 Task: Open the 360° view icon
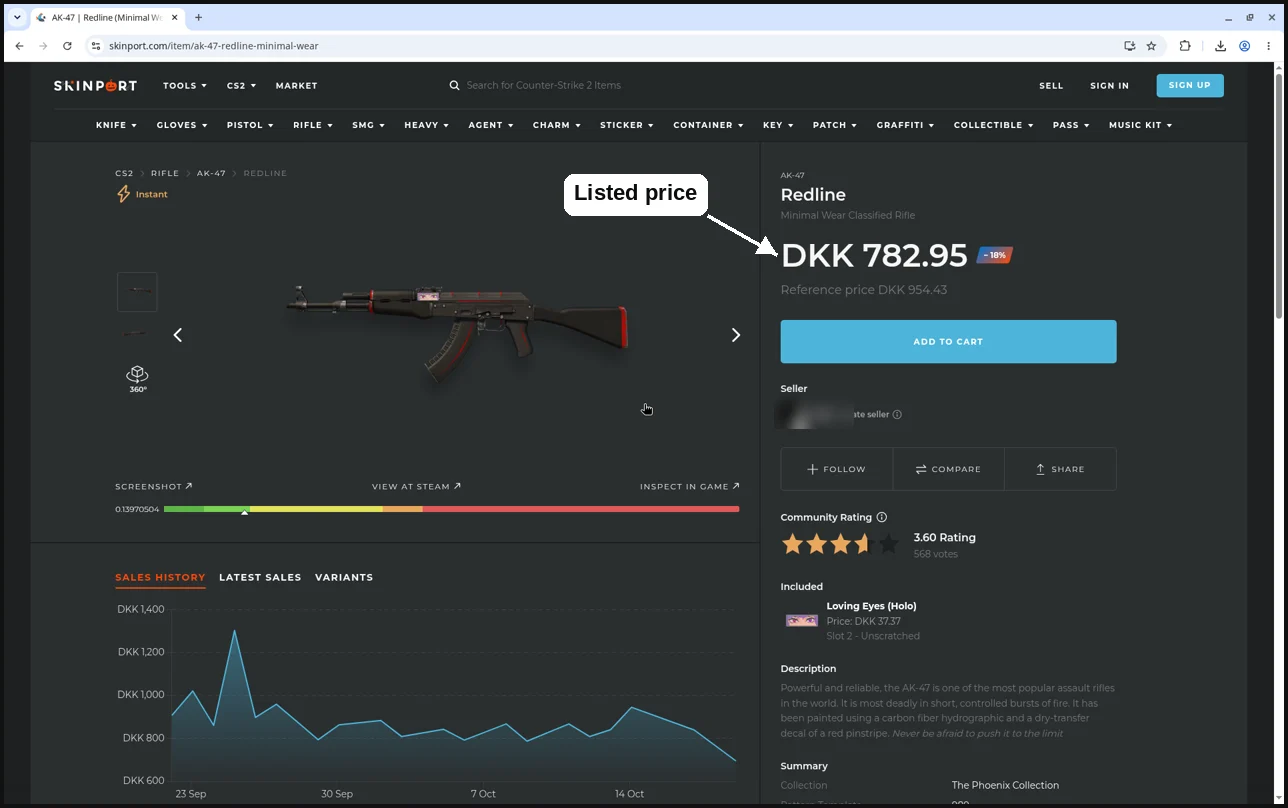coord(137,378)
